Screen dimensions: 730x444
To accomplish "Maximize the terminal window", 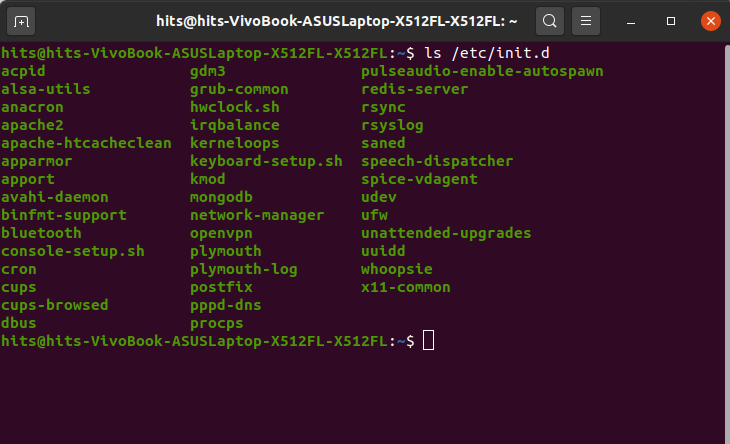I will [671, 20].
